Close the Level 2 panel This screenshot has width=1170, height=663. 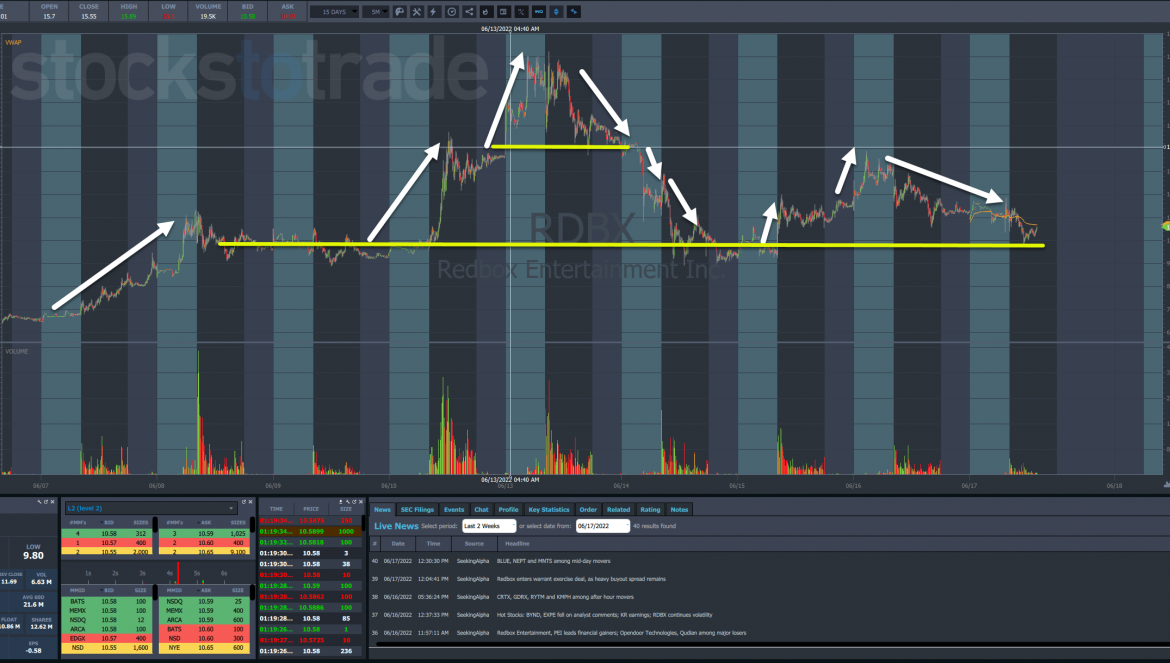coord(251,502)
